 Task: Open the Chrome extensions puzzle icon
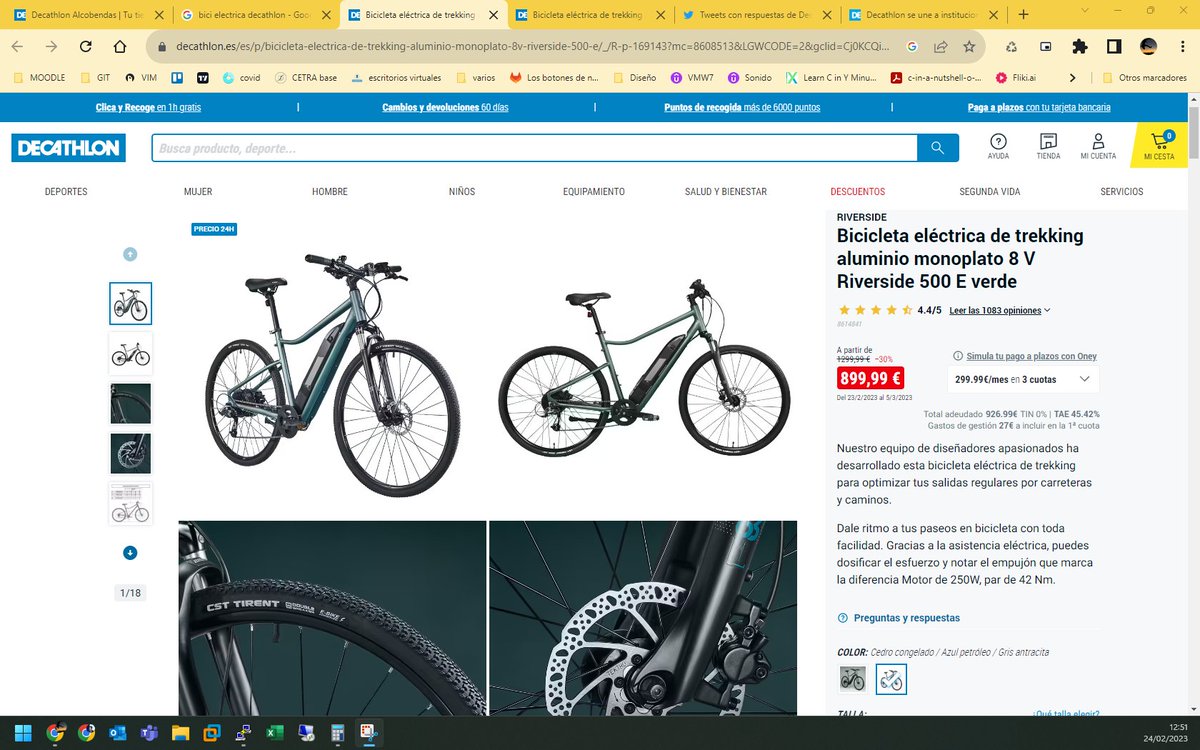click(x=1079, y=46)
